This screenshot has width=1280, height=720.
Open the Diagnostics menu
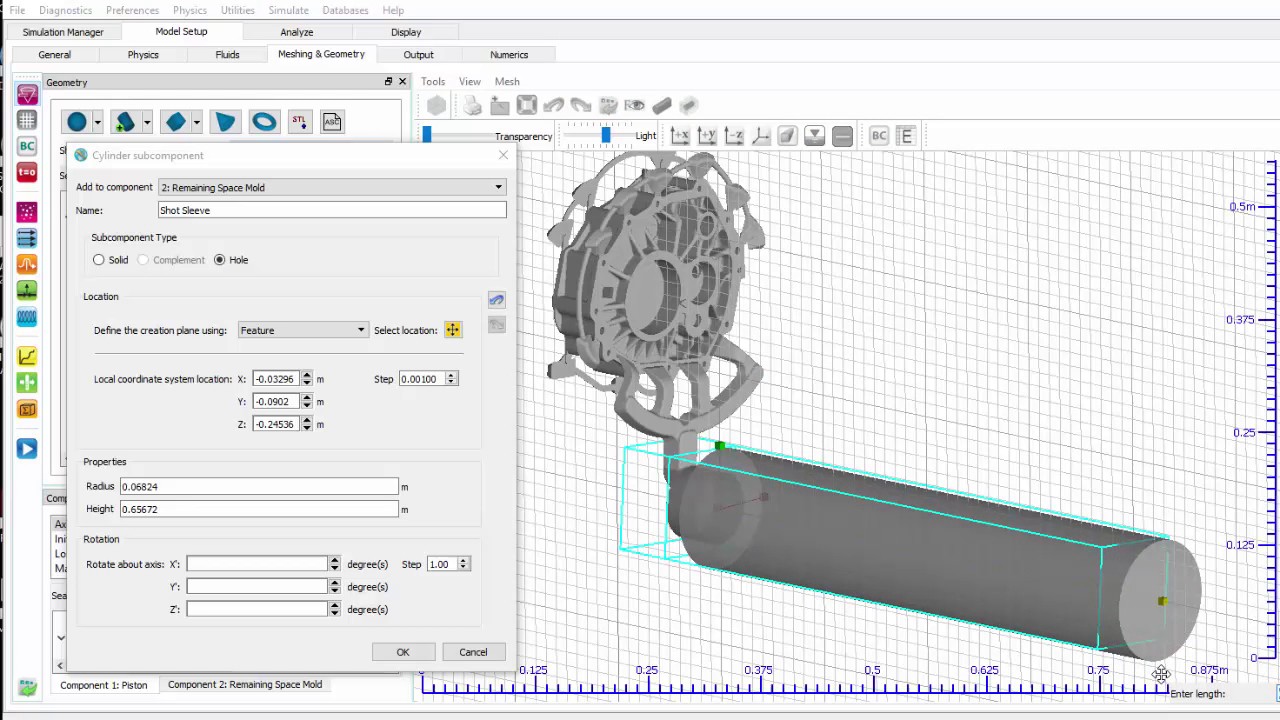(65, 10)
